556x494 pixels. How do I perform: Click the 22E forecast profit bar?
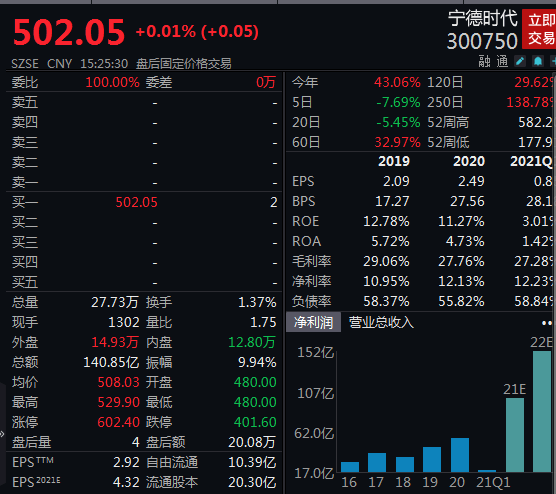(542, 411)
